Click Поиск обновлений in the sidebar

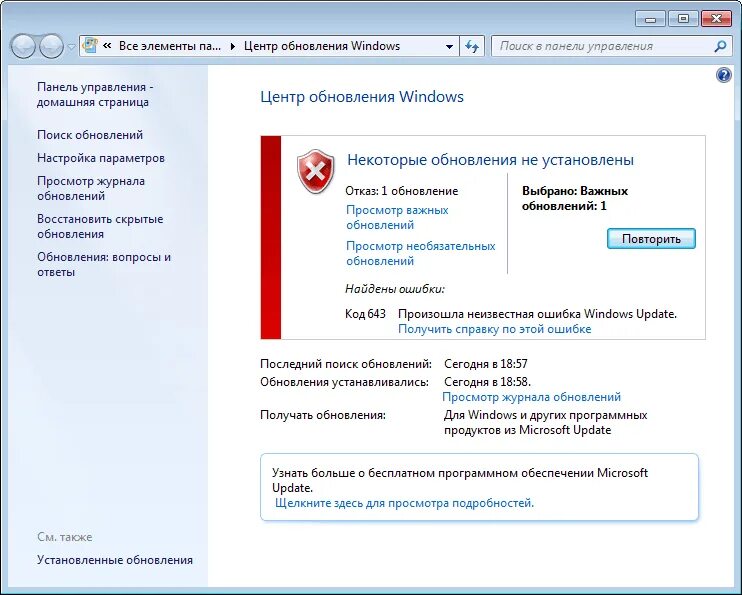click(90, 135)
